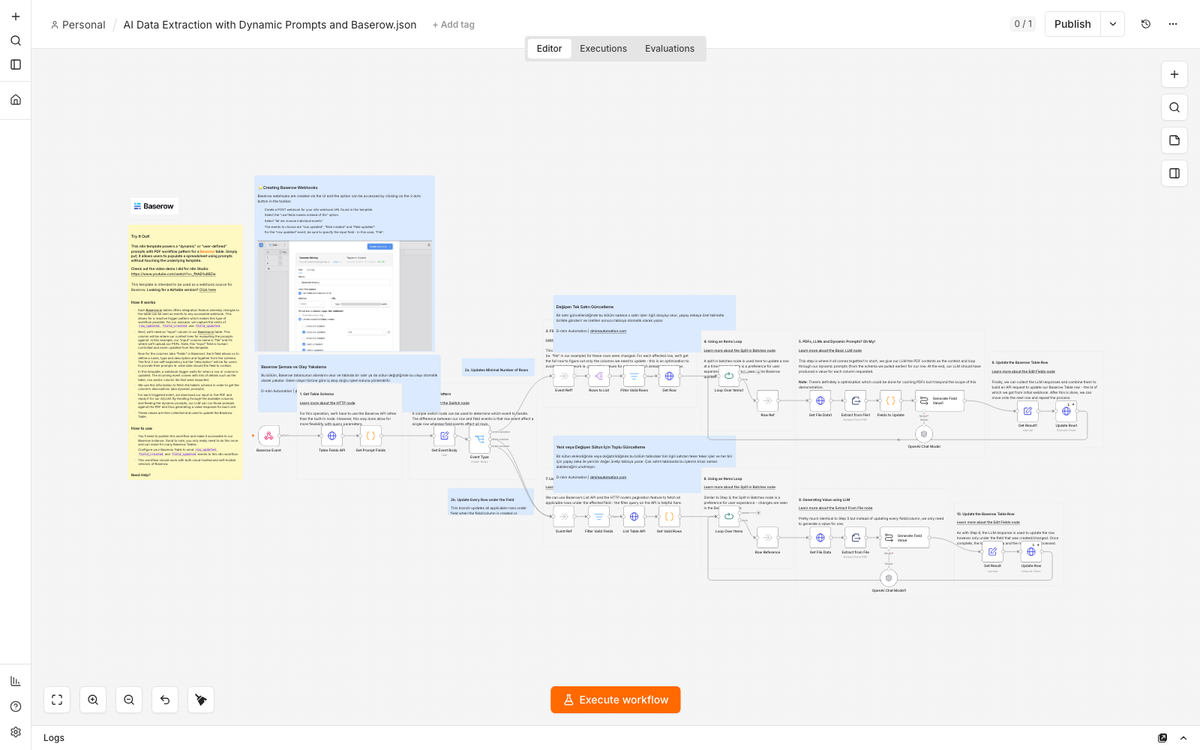
Task: Click the Baserow logo sticky note
Action: coord(154,206)
